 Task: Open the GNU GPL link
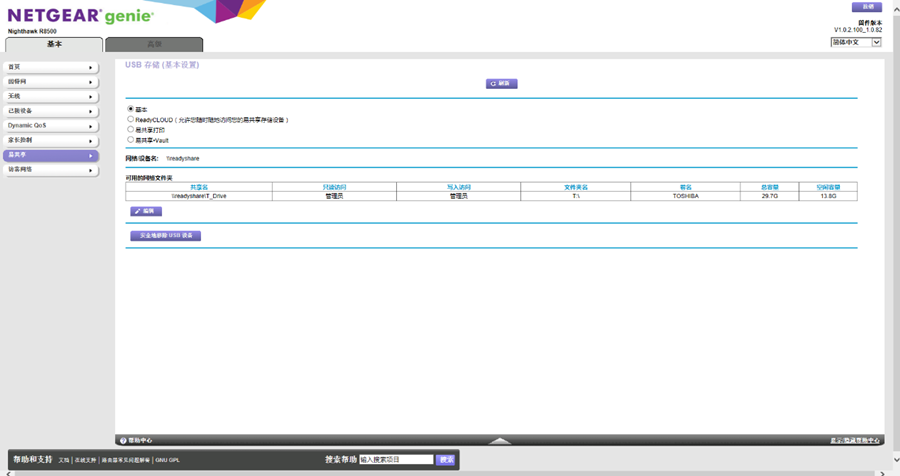[167, 460]
